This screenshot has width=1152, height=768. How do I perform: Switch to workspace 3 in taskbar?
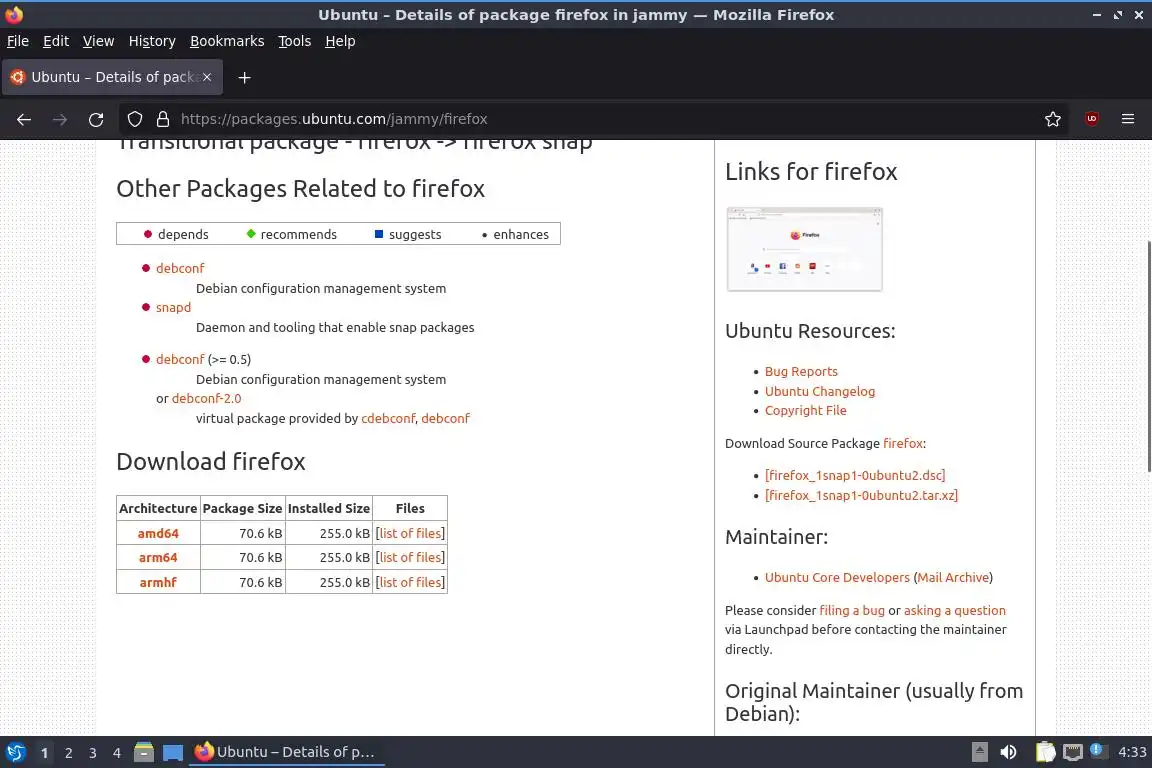pyautogui.click(x=93, y=753)
